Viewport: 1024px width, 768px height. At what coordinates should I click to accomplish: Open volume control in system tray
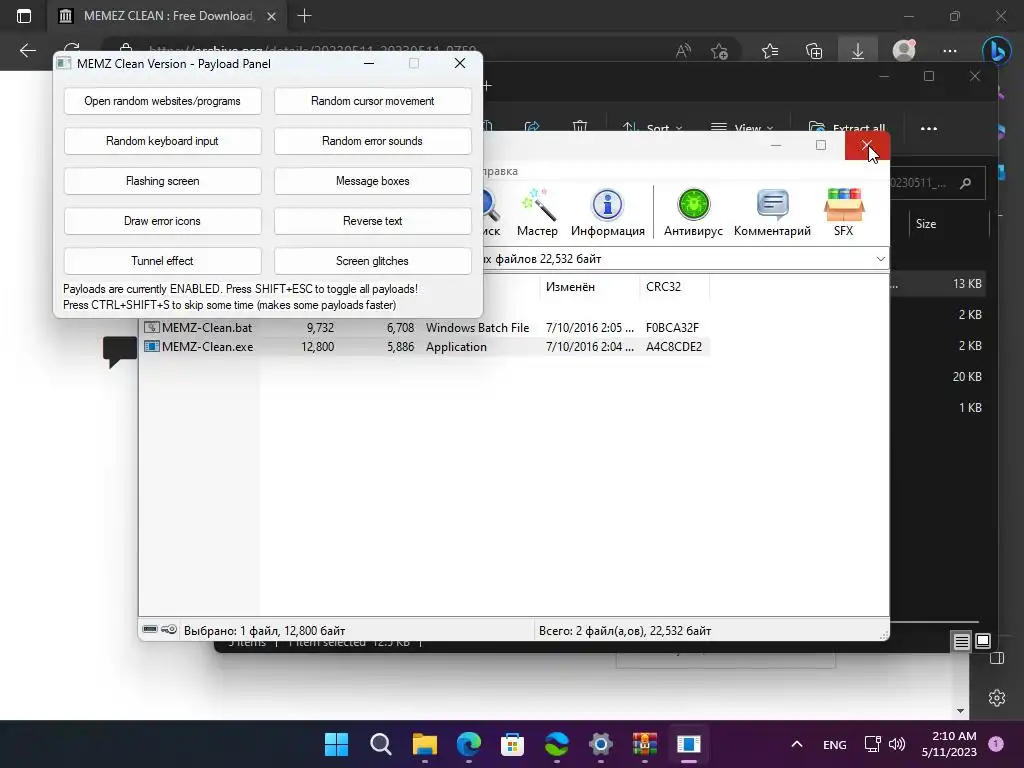tap(897, 744)
